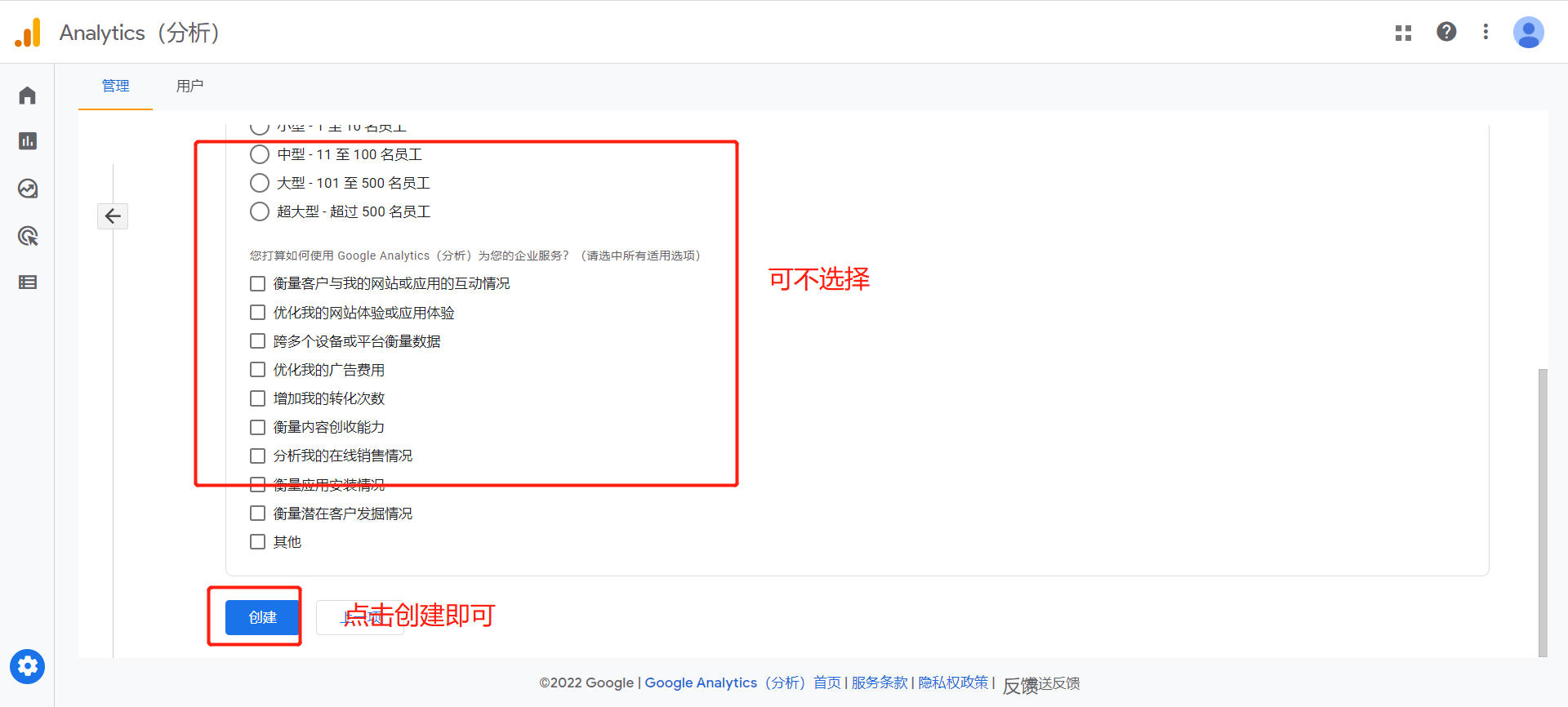Check the 优化我的广告费用 checkbox

258,370
